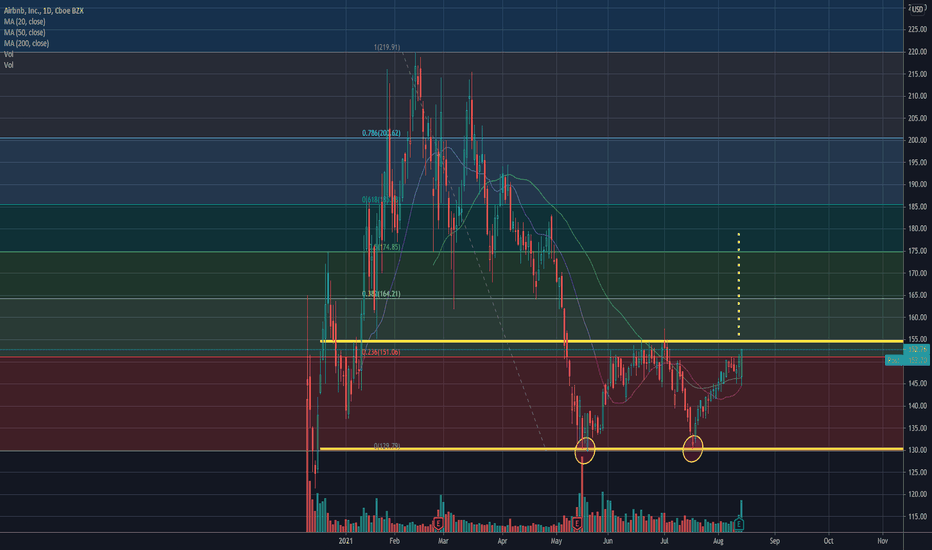Click the red earnings marker near March

click(438, 524)
